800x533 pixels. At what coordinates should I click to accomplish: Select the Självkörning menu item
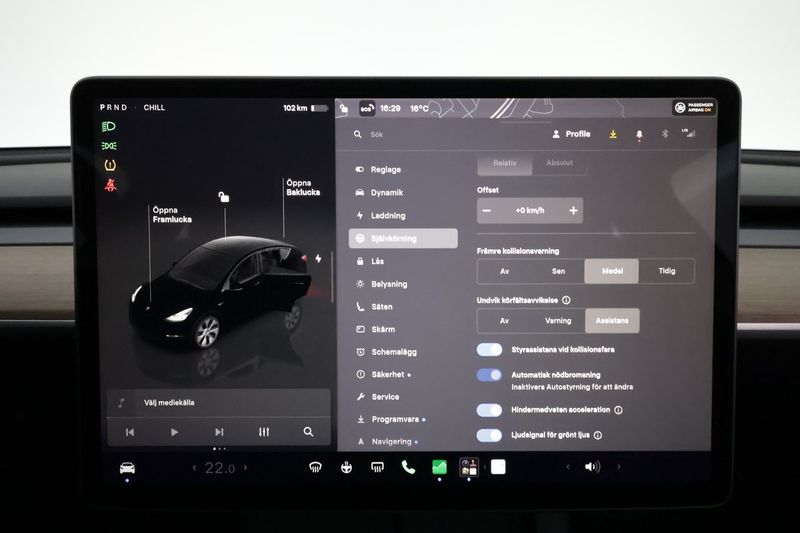tap(403, 238)
